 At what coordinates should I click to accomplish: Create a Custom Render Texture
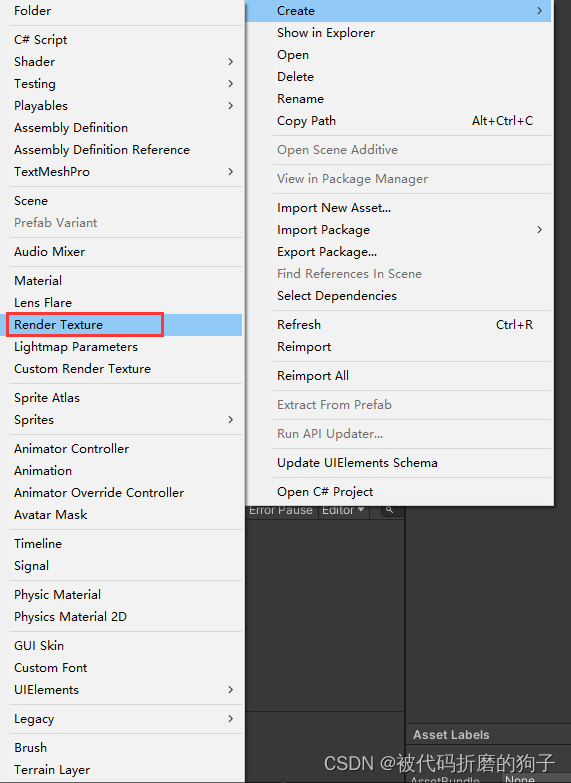click(x=123, y=369)
